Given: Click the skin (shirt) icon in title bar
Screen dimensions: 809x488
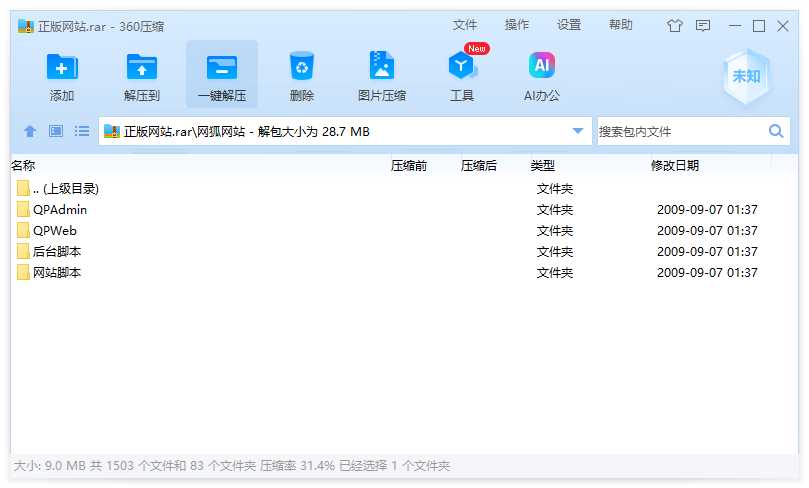Looking at the screenshot, I should pyautogui.click(x=674, y=25).
